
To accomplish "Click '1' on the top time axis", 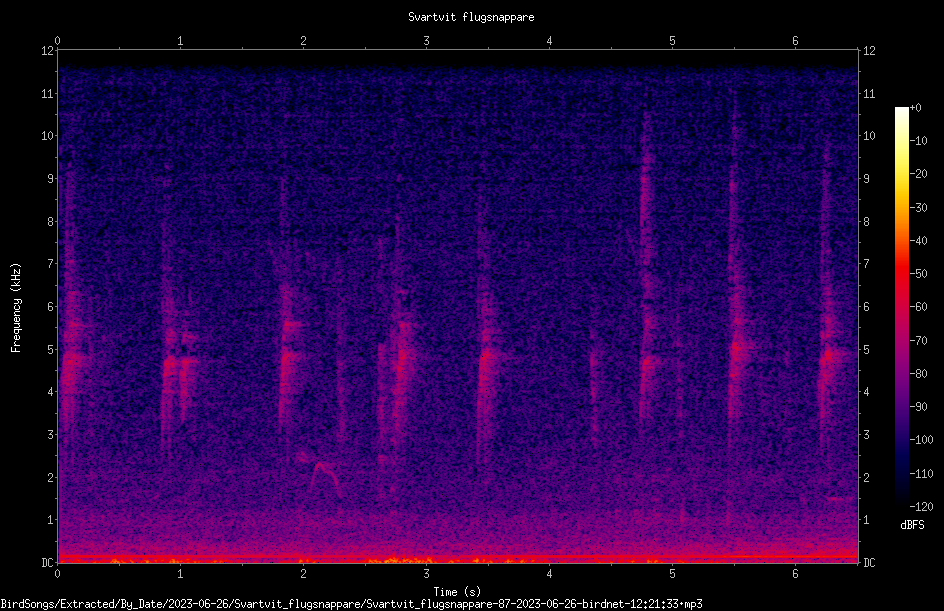I will point(180,41).
